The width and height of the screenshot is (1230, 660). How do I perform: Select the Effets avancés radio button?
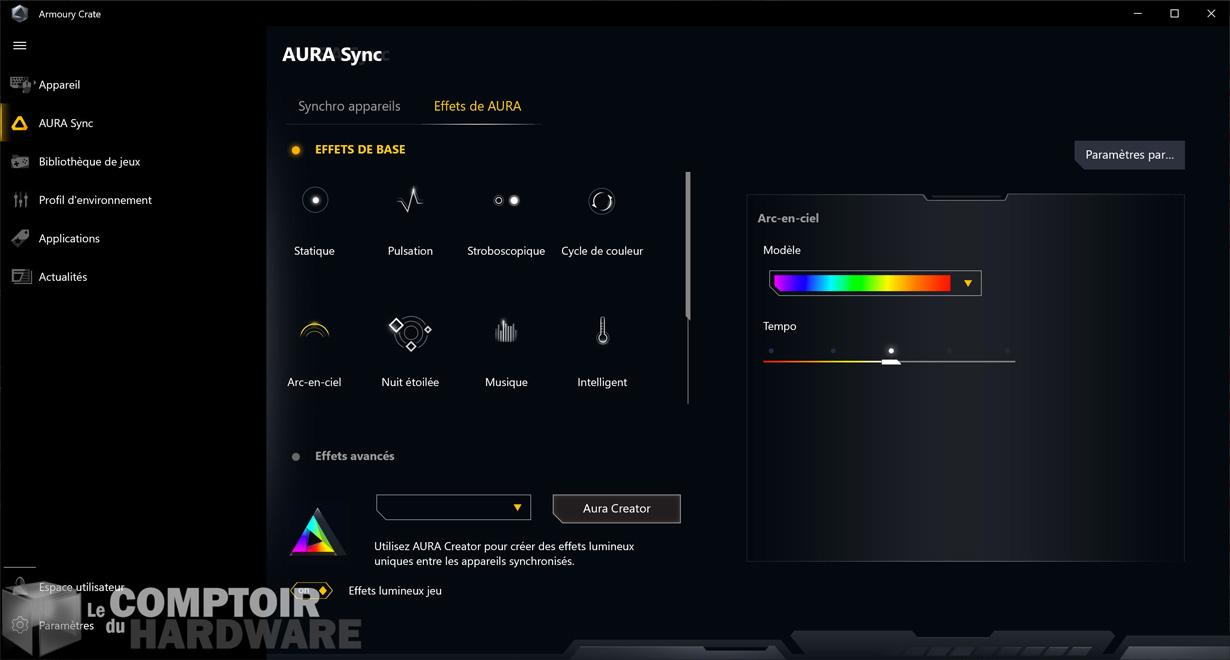coord(296,455)
